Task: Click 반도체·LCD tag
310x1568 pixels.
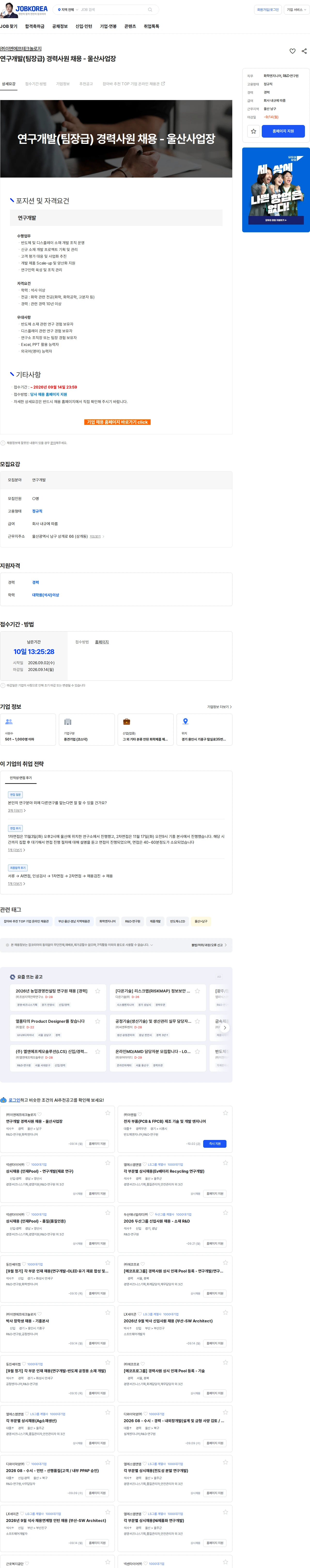Action: pos(178,921)
